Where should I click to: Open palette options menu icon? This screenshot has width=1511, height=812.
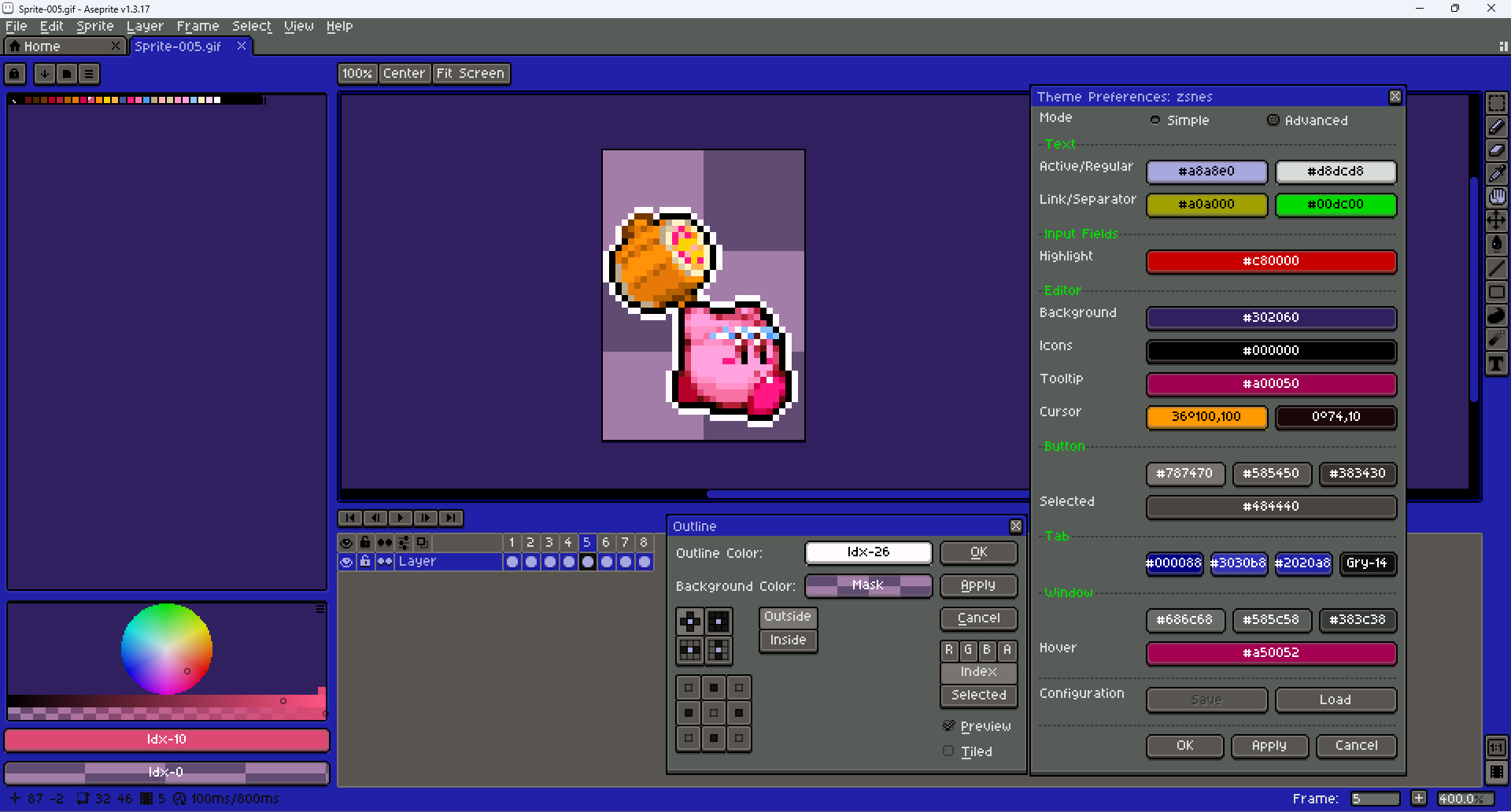[89, 74]
